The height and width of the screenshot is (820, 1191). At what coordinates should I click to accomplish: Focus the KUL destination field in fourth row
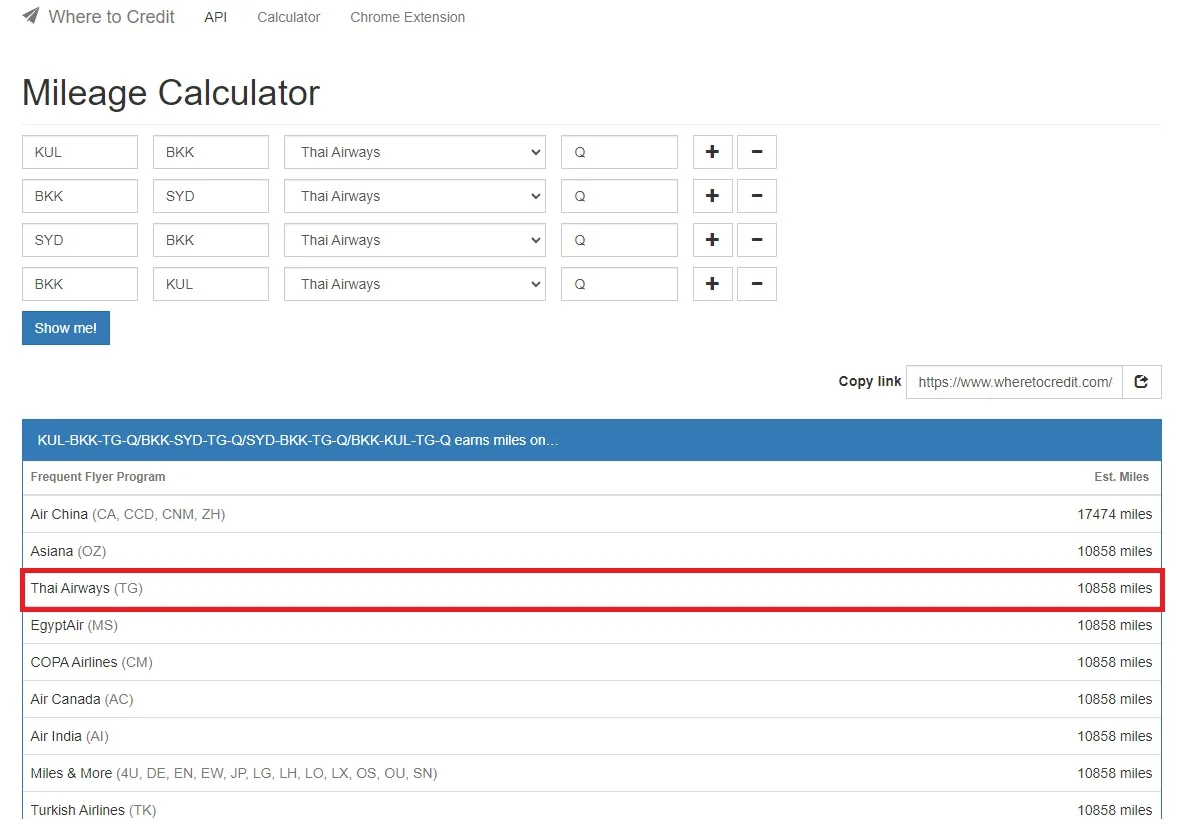point(211,284)
